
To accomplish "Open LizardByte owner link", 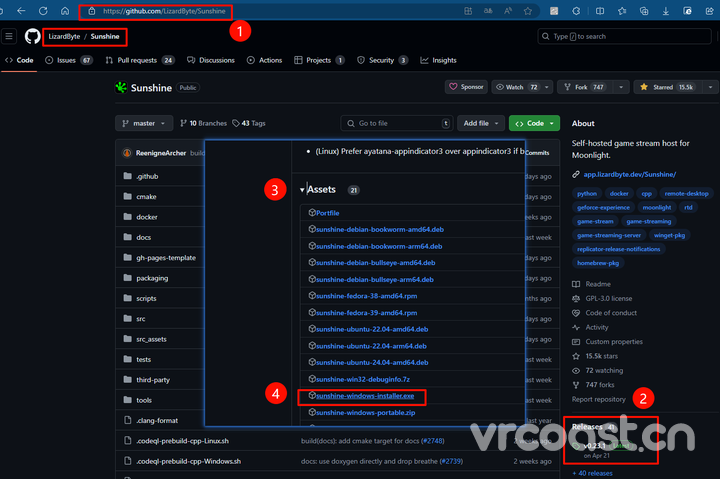I will (x=64, y=36).
